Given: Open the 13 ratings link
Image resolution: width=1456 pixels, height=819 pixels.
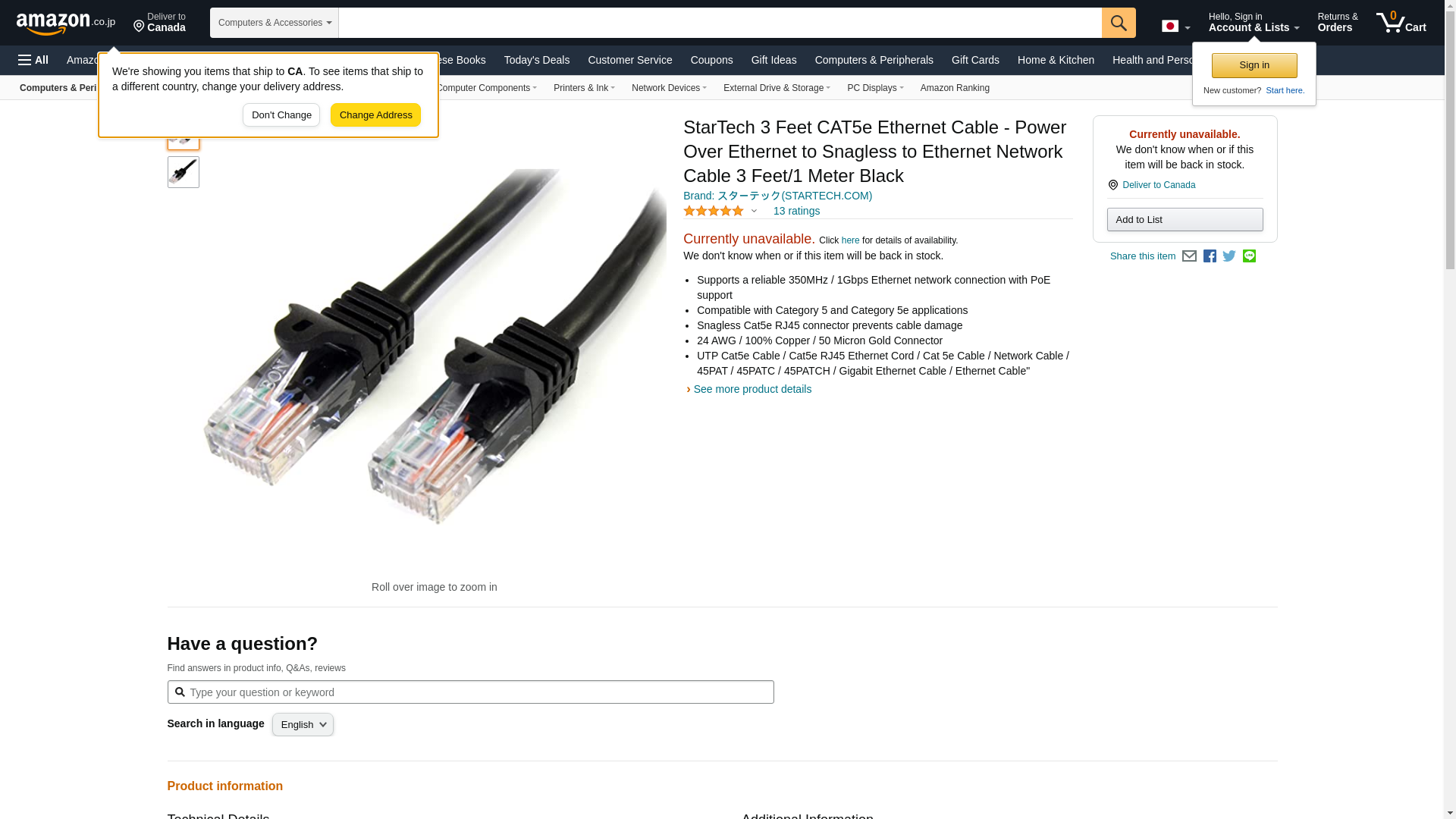Looking at the screenshot, I should pyautogui.click(x=796, y=211).
